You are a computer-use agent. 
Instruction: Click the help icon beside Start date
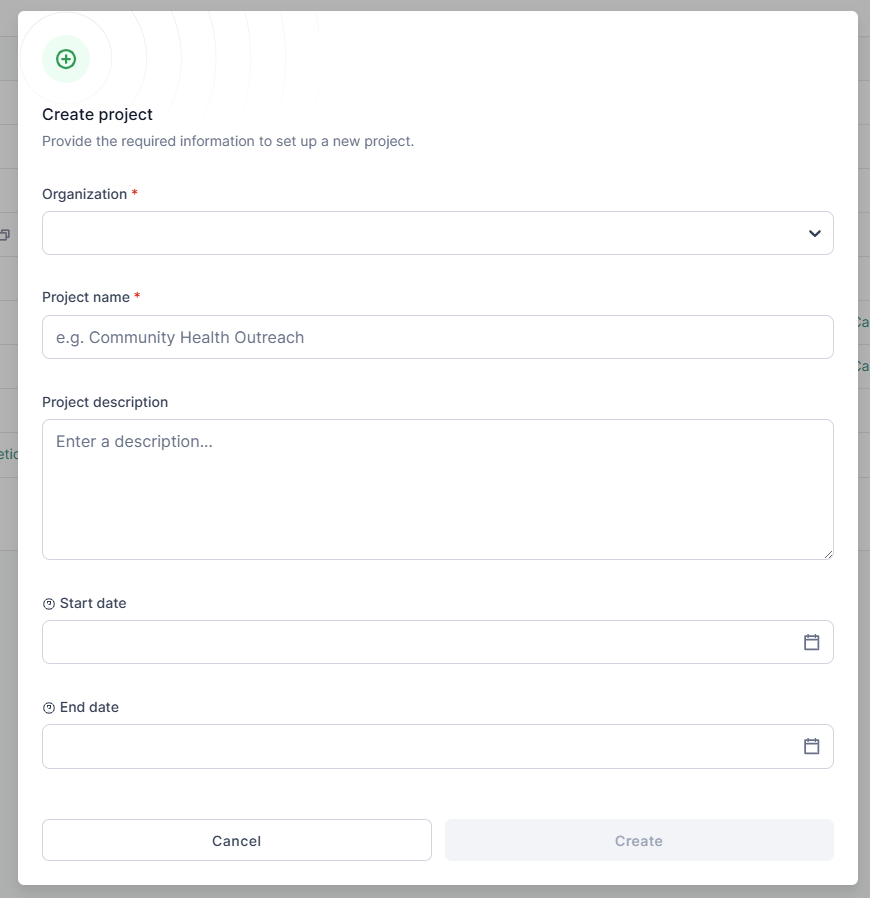(49, 604)
